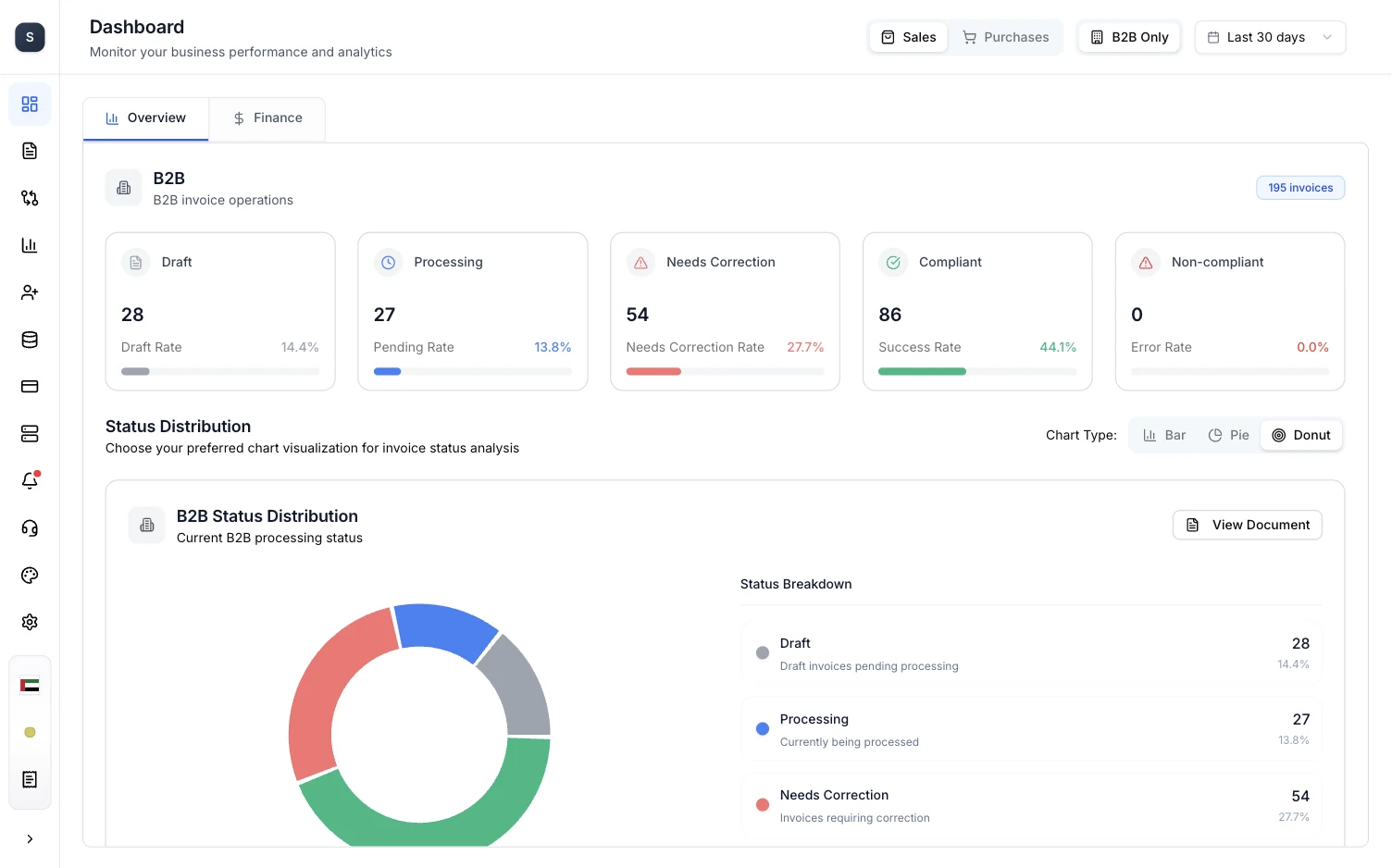Click the 44.1% Success Rate value
1392x868 pixels.
pyautogui.click(x=1058, y=348)
